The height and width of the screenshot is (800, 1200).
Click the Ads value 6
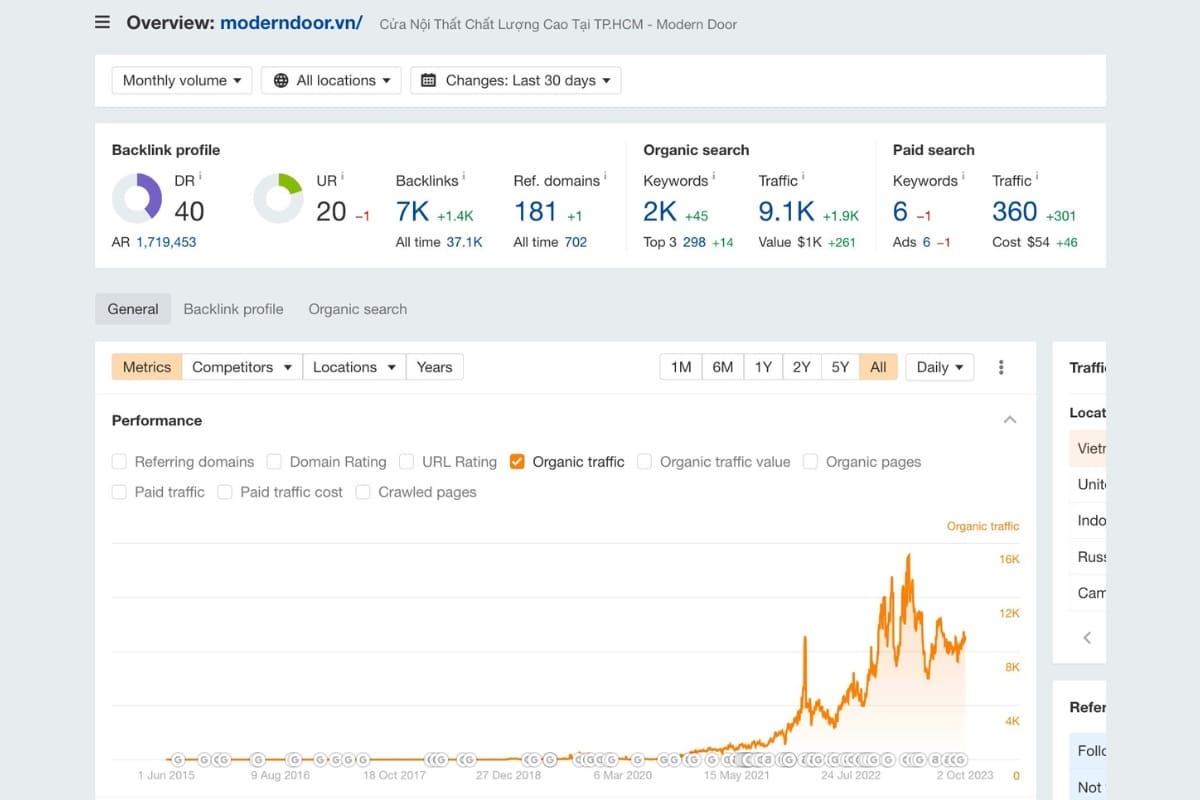click(926, 242)
